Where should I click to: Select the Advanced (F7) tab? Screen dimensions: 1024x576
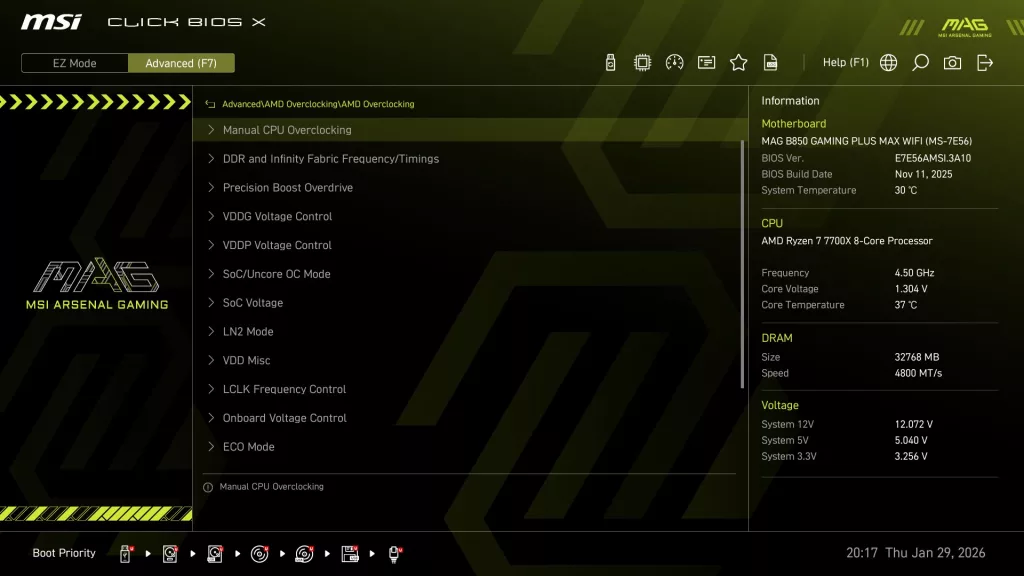[x=181, y=63]
